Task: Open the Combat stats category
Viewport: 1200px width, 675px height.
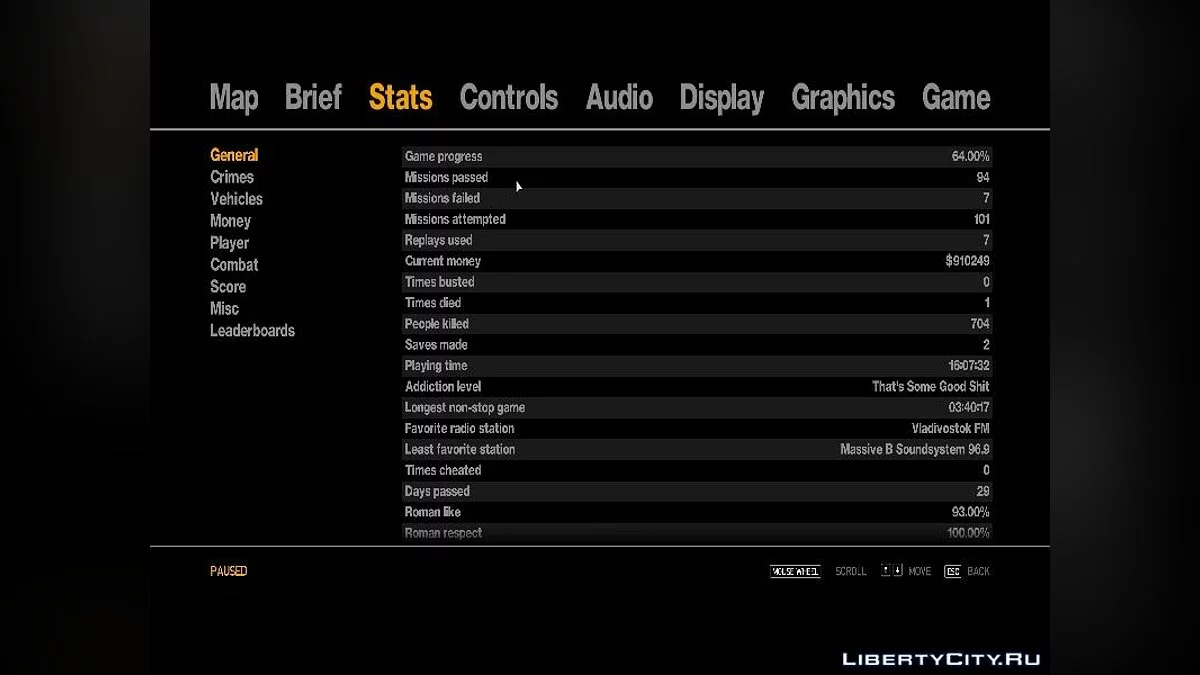Action: coord(234,265)
